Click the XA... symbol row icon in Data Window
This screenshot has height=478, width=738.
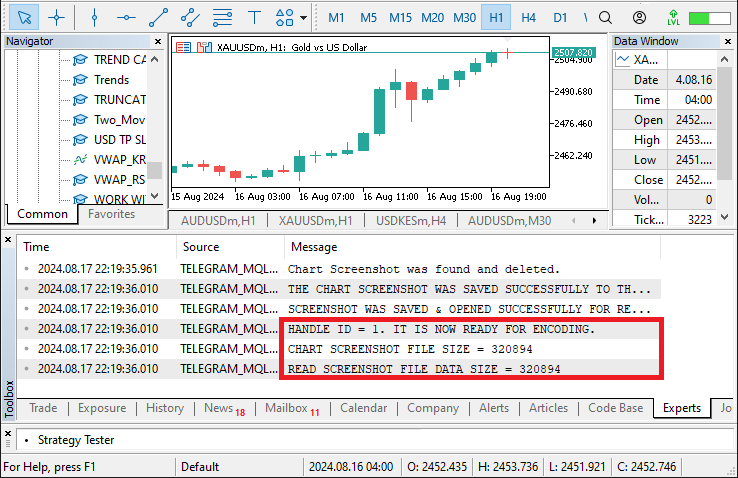click(623, 59)
